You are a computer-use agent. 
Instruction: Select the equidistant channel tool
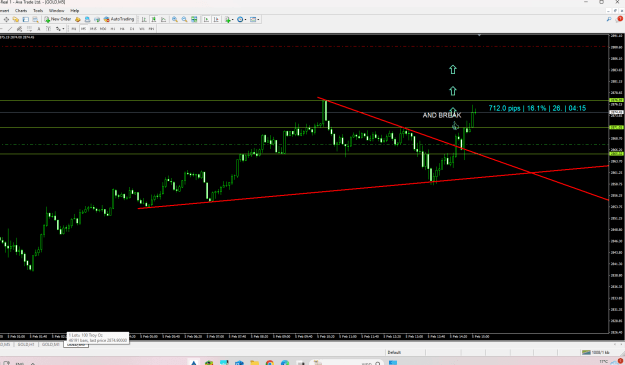coord(20,29)
